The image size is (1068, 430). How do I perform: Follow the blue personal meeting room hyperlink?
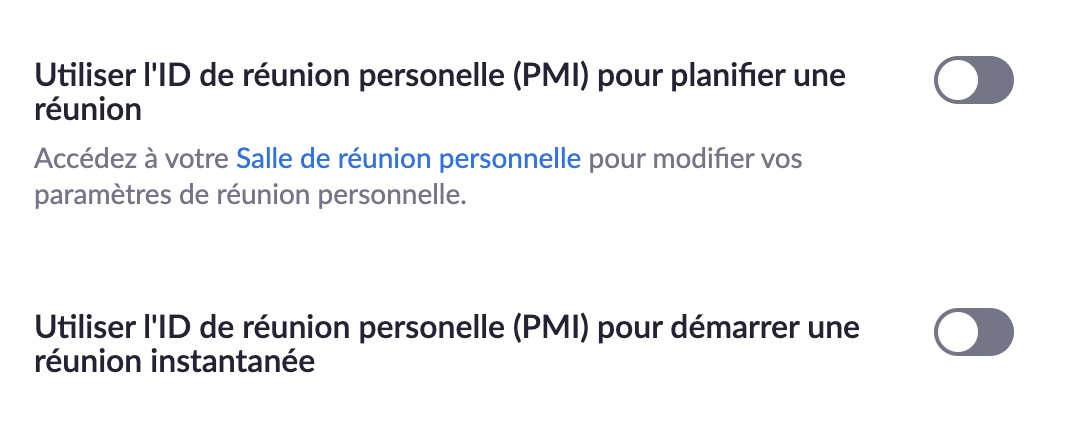point(408,158)
